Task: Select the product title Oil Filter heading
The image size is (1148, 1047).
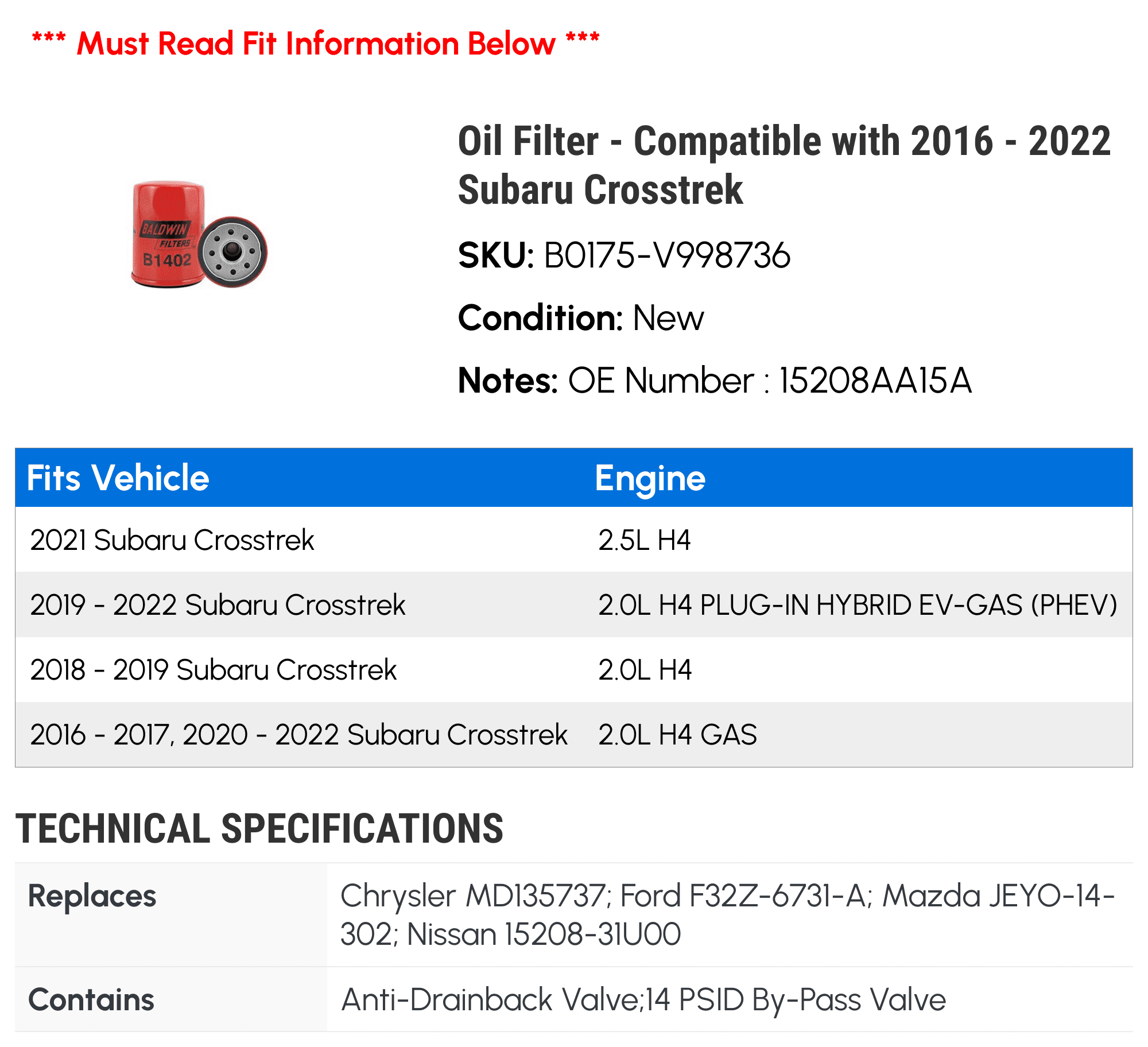Action: (x=784, y=165)
